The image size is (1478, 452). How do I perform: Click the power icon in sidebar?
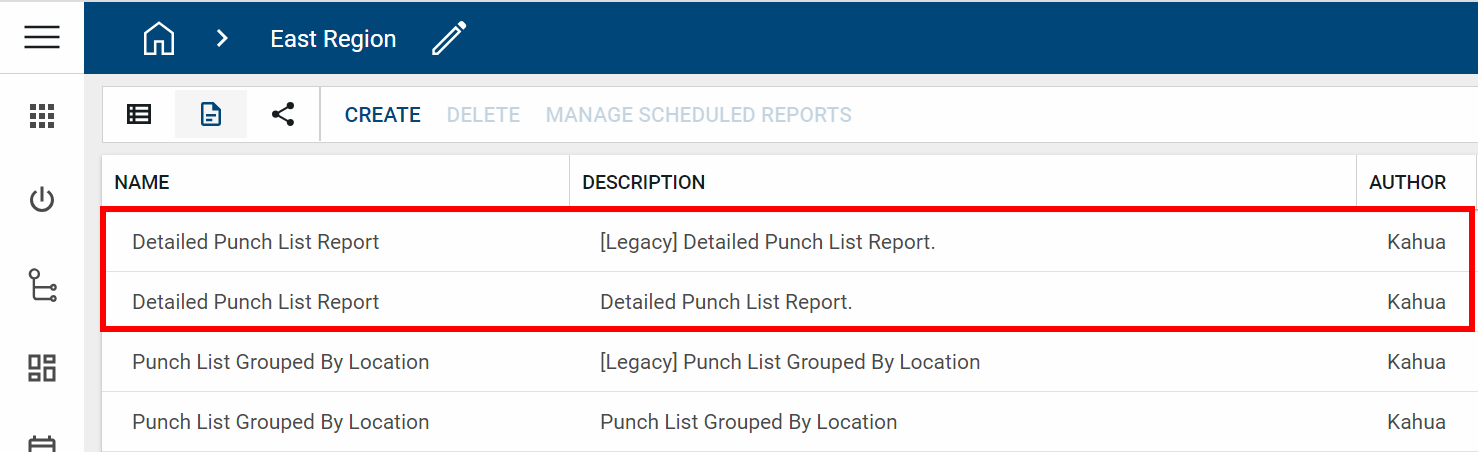tap(42, 200)
